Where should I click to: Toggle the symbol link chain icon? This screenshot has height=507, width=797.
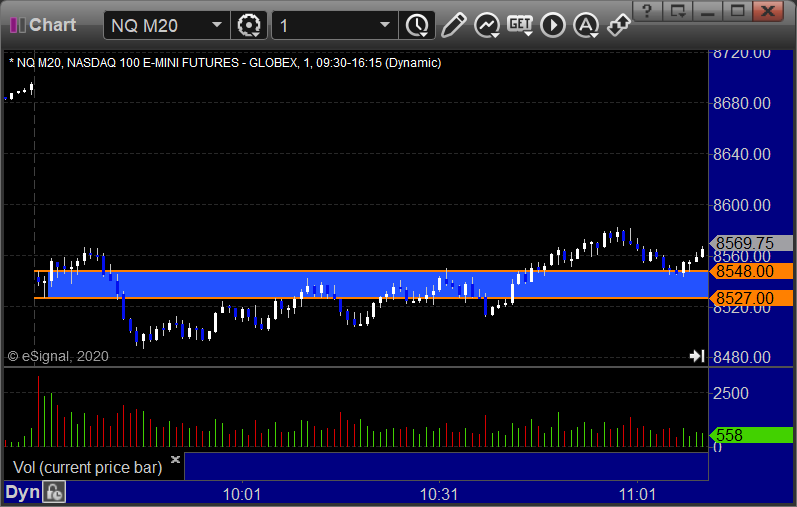619,25
